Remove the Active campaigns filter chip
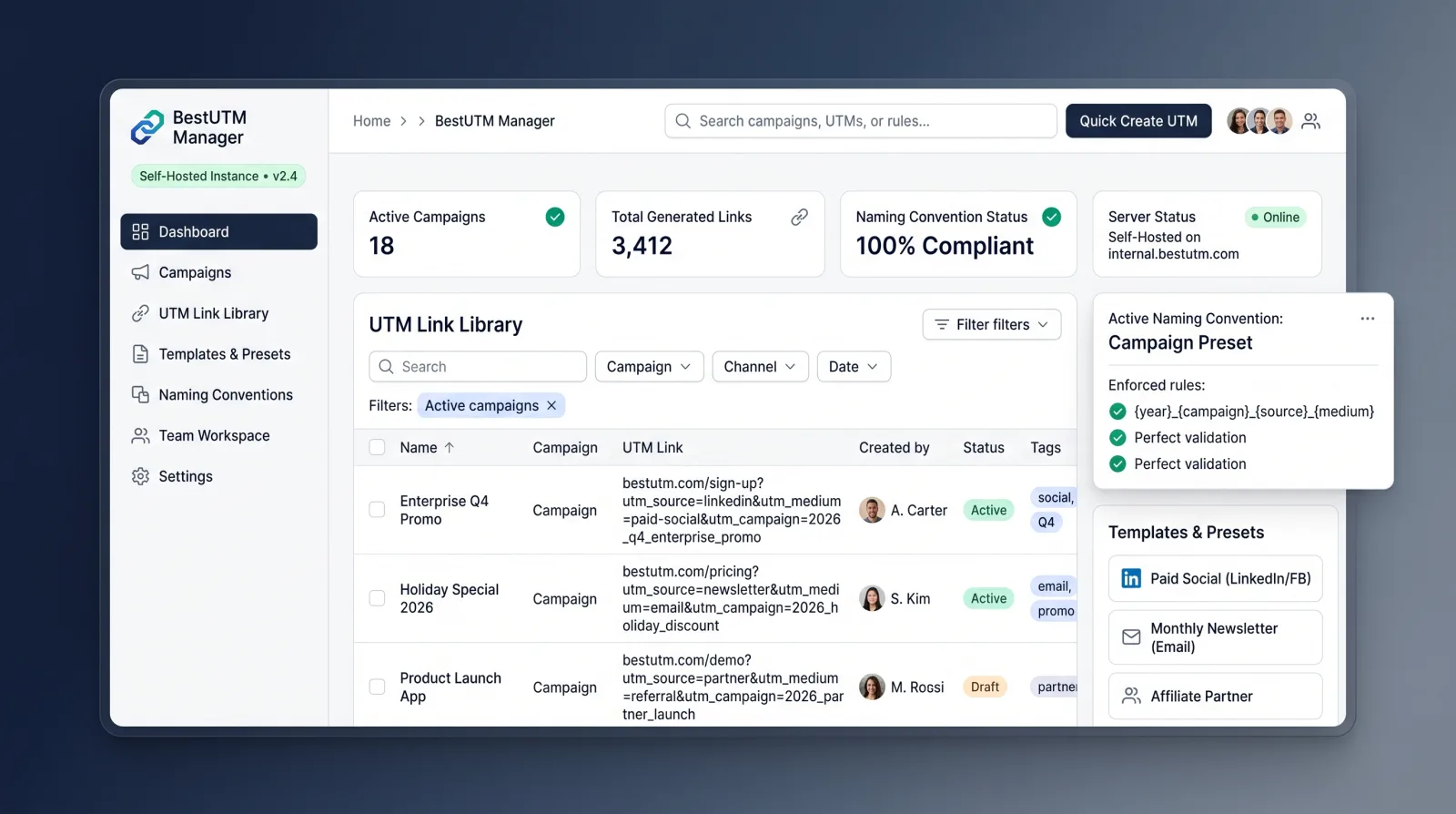Image resolution: width=1456 pixels, height=814 pixels. pyautogui.click(x=551, y=406)
